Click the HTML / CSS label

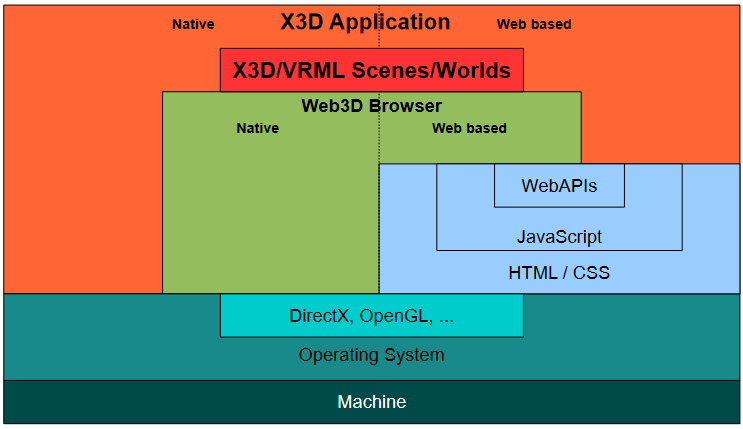(559, 272)
